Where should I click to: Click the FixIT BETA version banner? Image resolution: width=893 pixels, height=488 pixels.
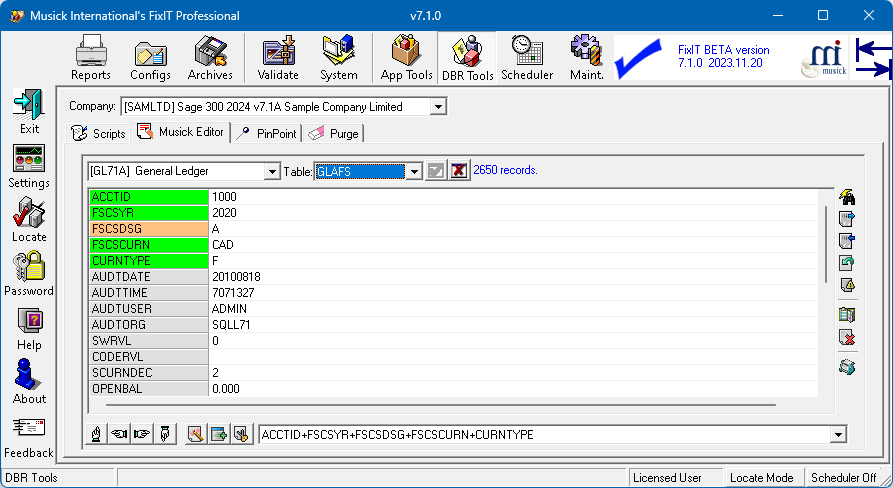pos(723,56)
